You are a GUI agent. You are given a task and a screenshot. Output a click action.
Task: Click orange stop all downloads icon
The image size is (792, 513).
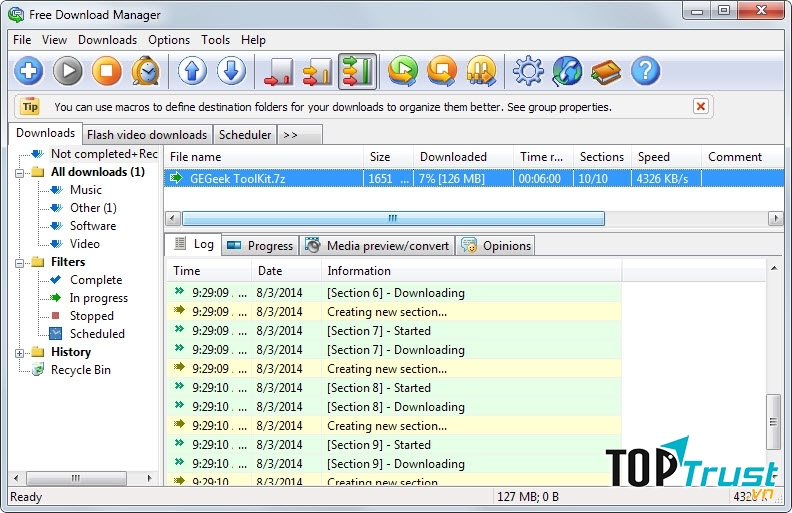pos(442,71)
